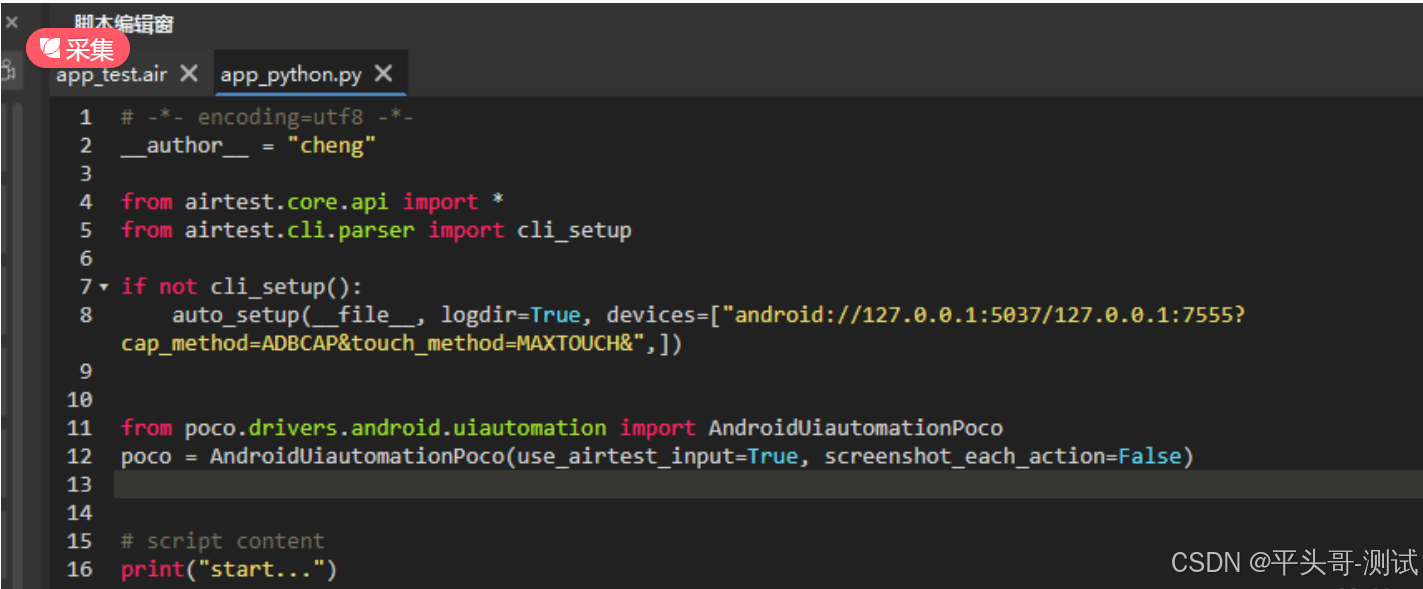The image size is (1423, 589).
Task: Click line number 8 in the gutter
Action: [x=86, y=315]
